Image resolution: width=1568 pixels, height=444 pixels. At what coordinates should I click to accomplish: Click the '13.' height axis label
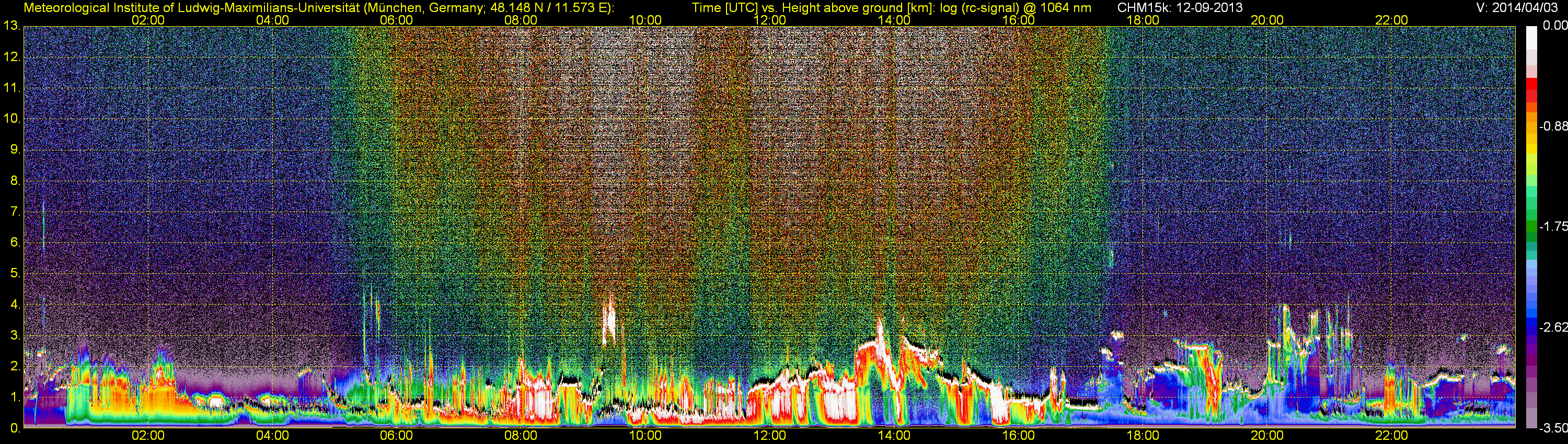coord(12,26)
